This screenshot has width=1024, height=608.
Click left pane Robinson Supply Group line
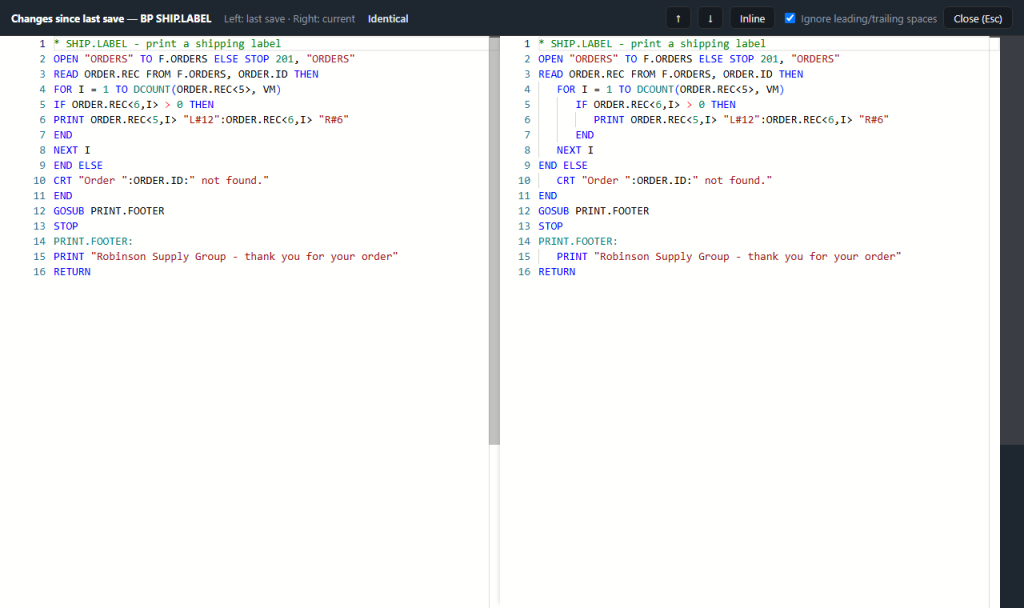click(226, 257)
